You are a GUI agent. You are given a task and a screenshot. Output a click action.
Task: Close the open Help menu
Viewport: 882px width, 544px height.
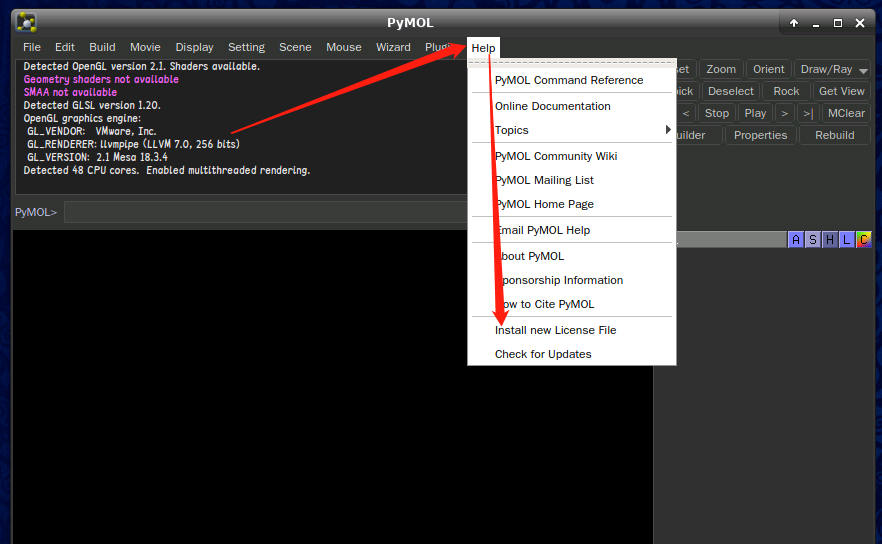[x=483, y=48]
